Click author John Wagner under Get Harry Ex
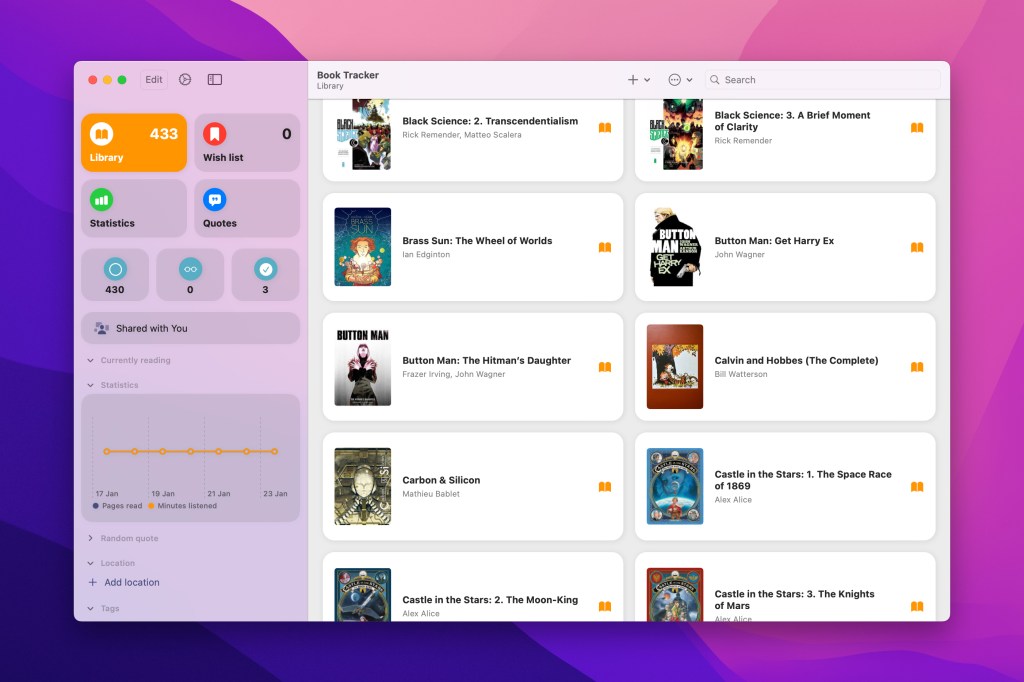Screen dimensions: 1024x682 739,255
